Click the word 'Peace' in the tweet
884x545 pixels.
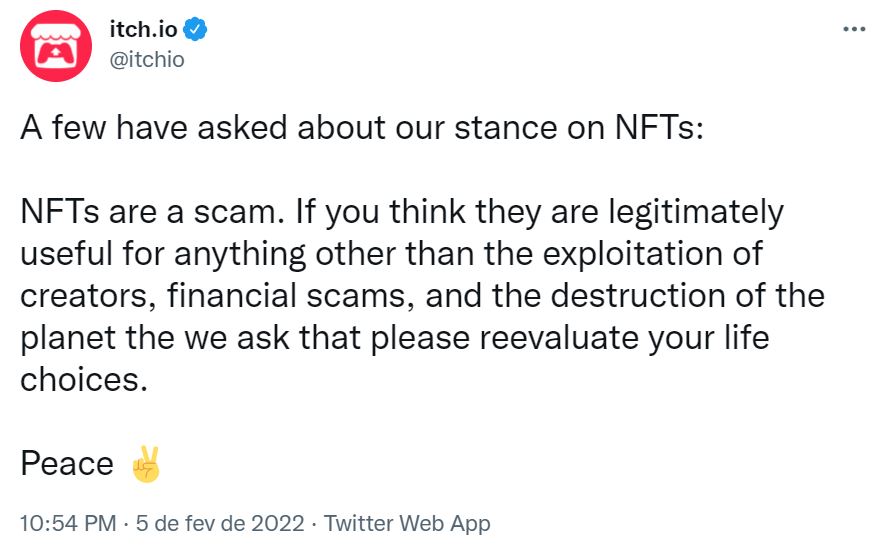pyautogui.click(x=67, y=464)
